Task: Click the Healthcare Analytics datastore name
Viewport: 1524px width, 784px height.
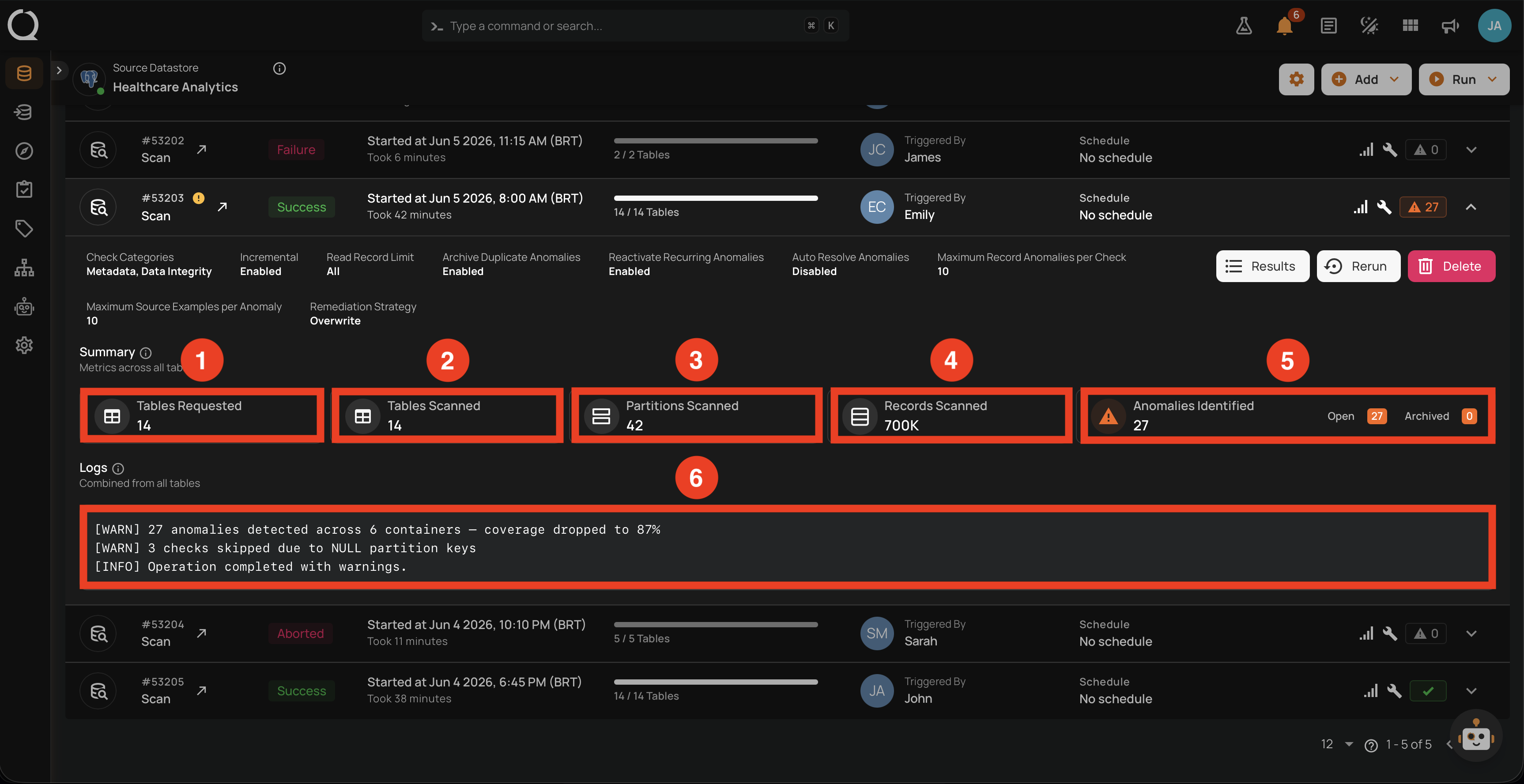Action: click(175, 87)
